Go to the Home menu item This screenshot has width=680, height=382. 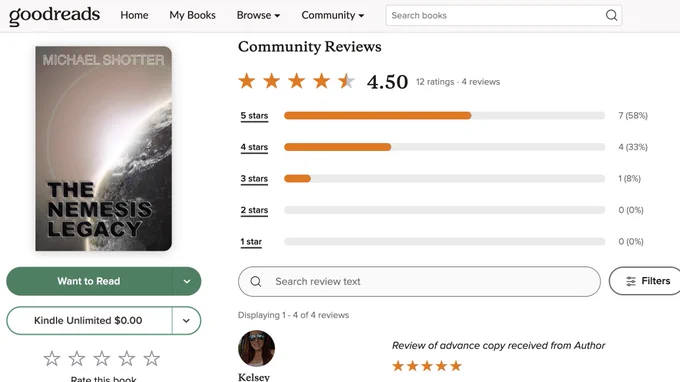134,15
